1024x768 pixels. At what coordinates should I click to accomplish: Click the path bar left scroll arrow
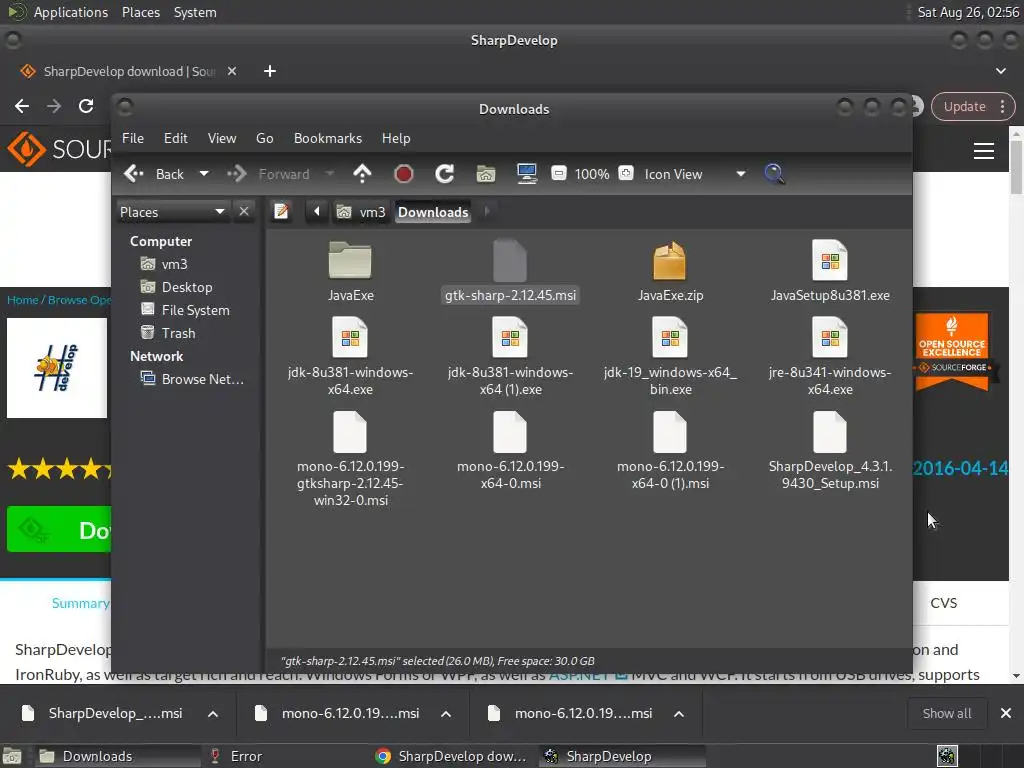pyautogui.click(x=317, y=212)
